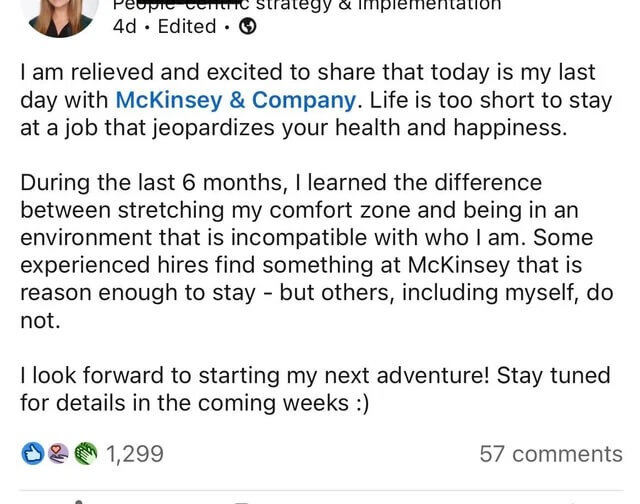Viewport: 640px width, 504px height.
Task: Click the line experienced hires find something
Action: click(x=301, y=265)
